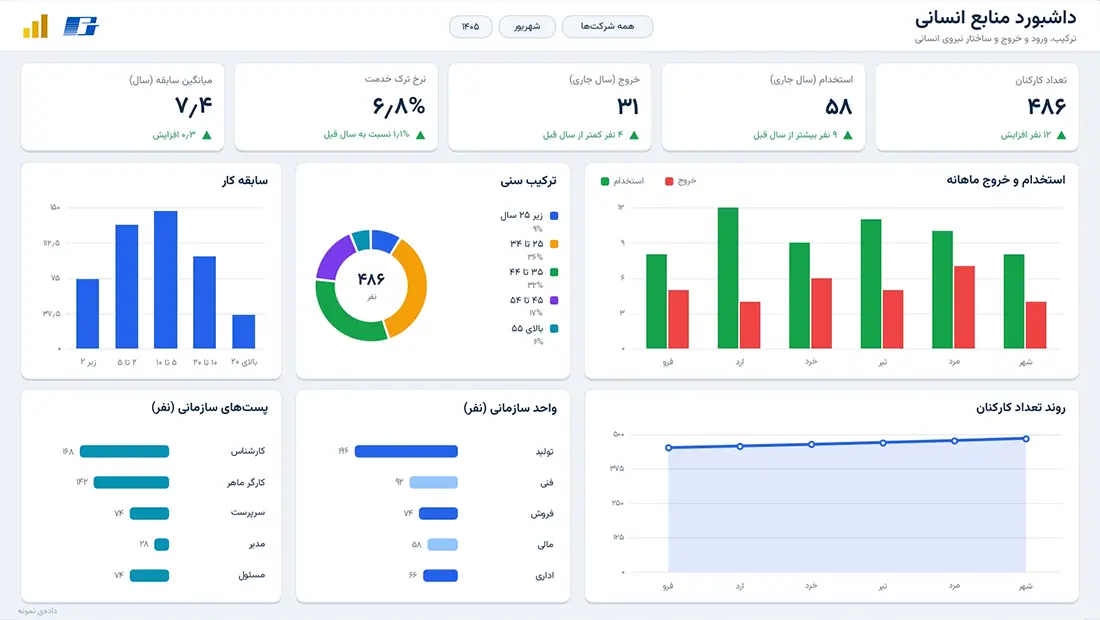Click green triangle in تعداد کارکنان card
The width and height of the screenshot is (1100, 620).
pos(1061,135)
